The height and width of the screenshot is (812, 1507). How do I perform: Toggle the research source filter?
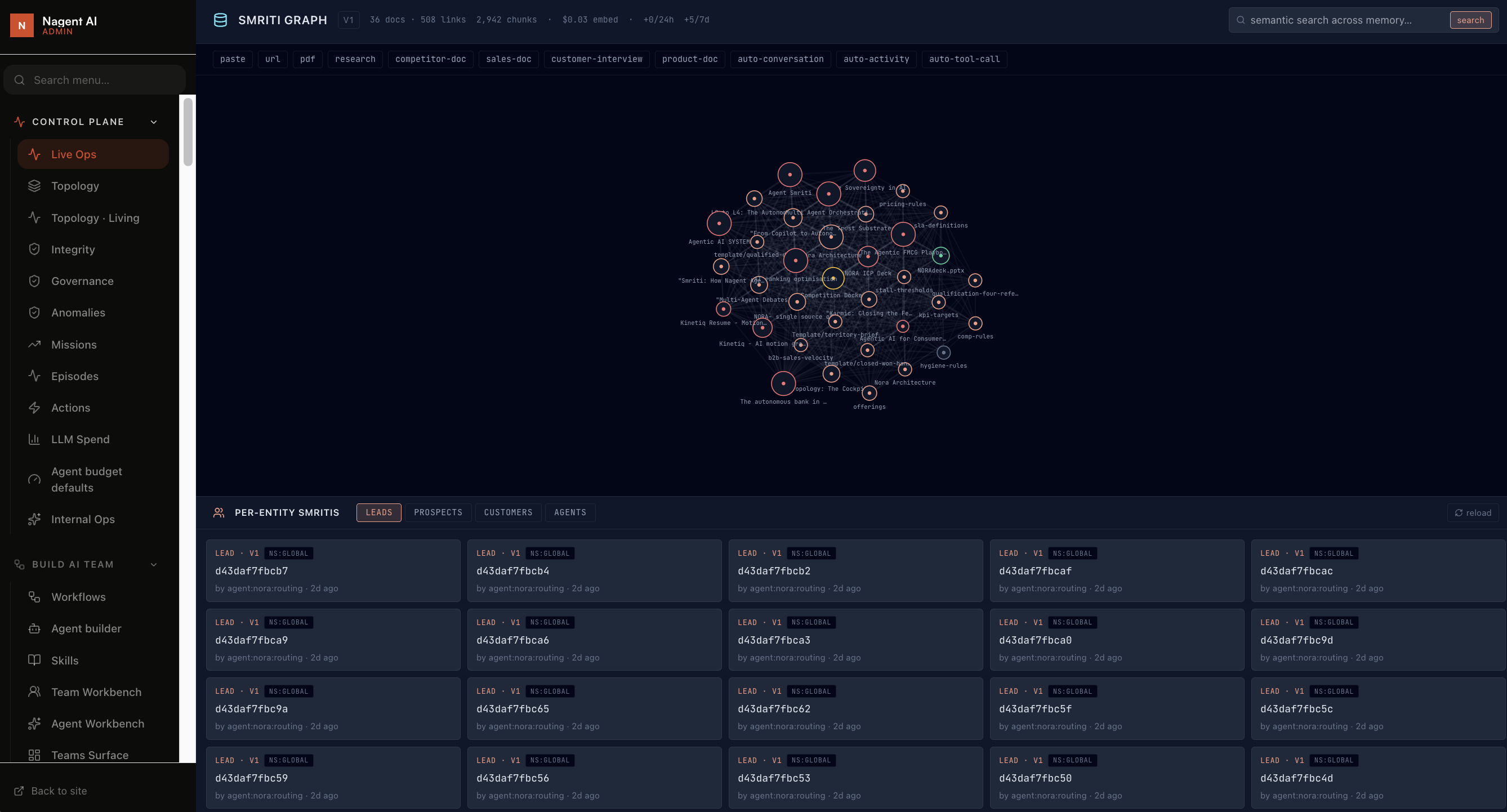355,59
